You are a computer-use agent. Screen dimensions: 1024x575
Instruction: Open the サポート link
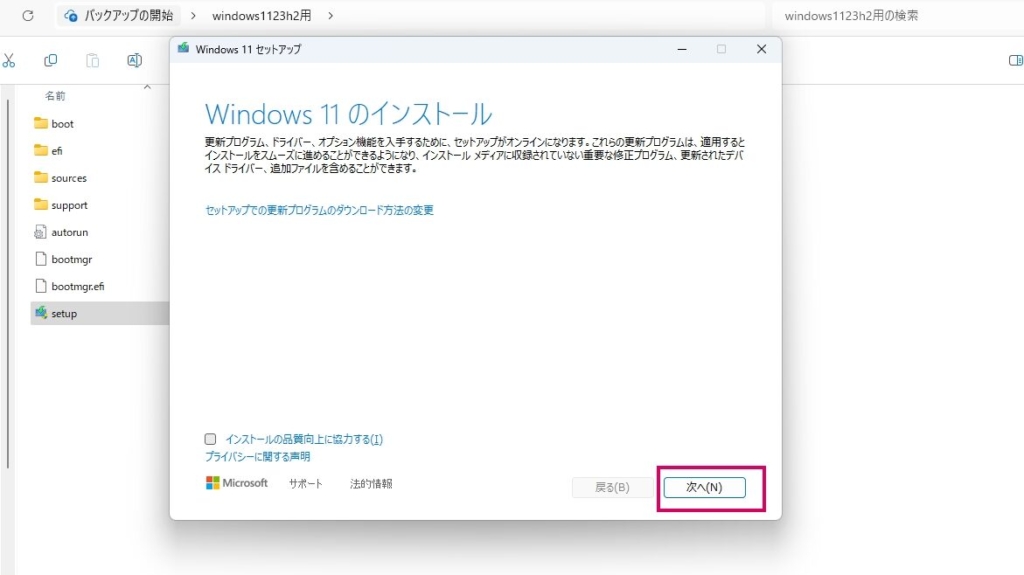click(x=306, y=484)
